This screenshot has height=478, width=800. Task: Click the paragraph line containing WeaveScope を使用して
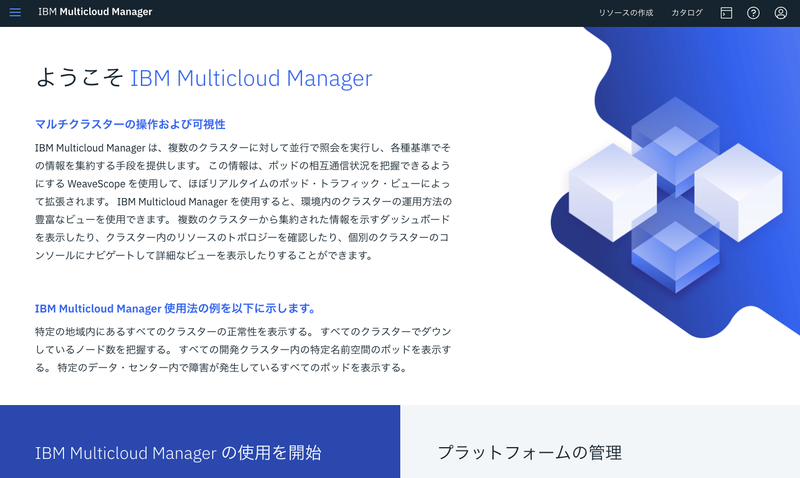tap(243, 184)
